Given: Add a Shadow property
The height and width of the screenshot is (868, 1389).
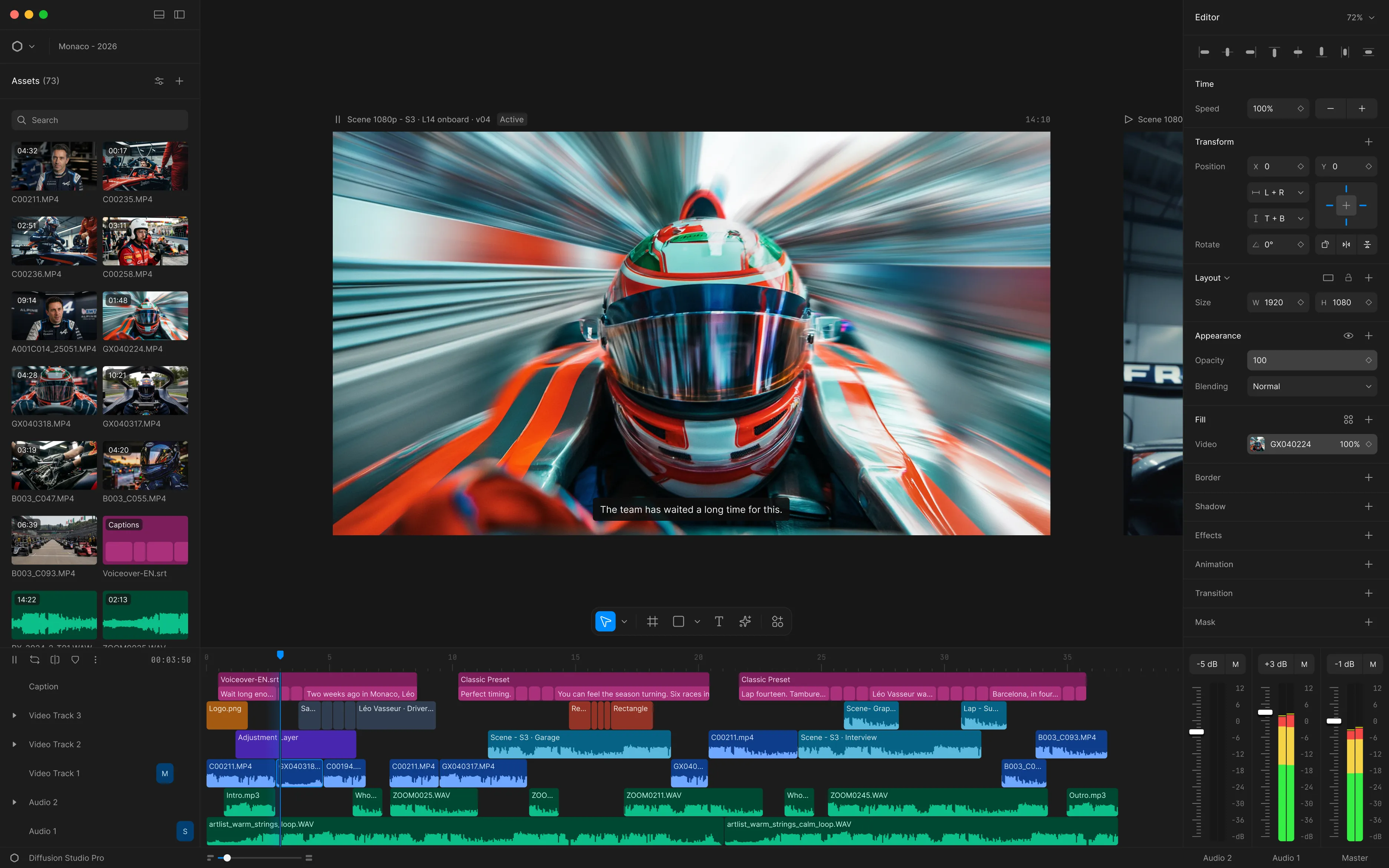Looking at the screenshot, I should click(x=1368, y=506).
